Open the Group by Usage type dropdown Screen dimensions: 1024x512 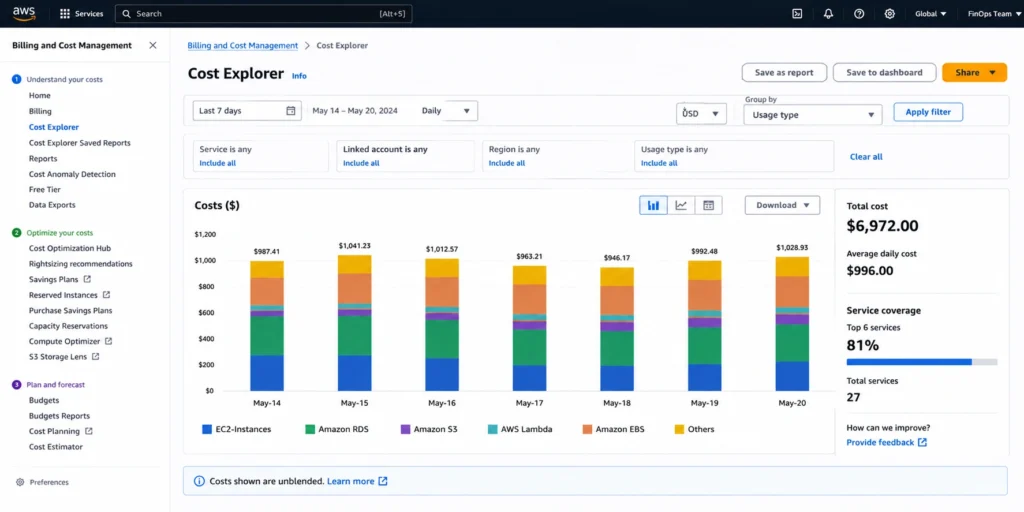812,115
